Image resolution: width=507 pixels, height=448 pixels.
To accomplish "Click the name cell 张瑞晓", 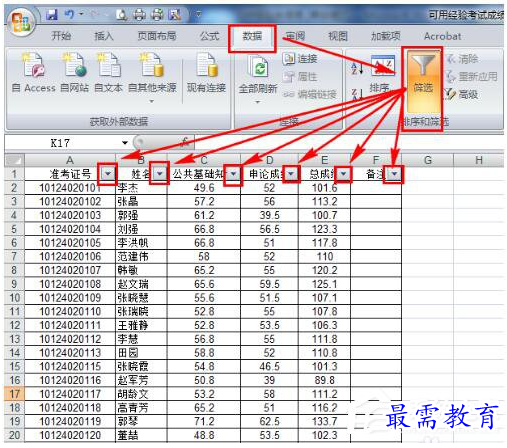I will pos(141,312).
